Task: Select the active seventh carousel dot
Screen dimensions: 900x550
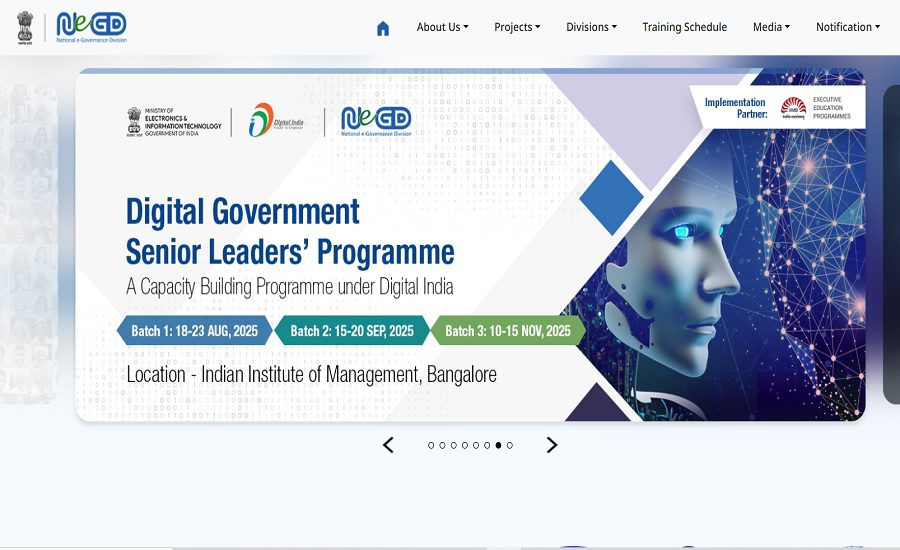Action: (498, 446)
